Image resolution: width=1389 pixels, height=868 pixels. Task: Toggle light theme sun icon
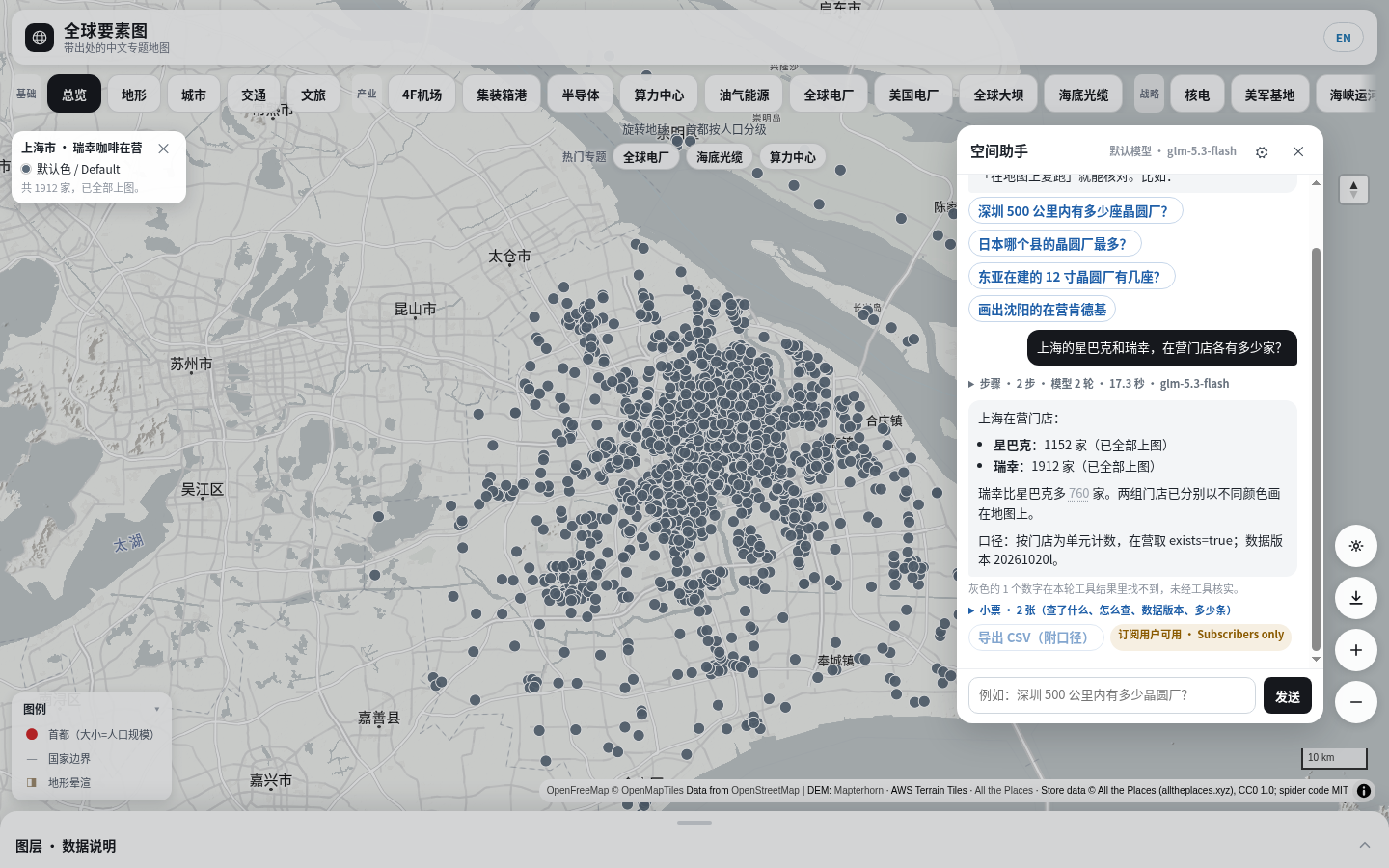click(1355, 546)
